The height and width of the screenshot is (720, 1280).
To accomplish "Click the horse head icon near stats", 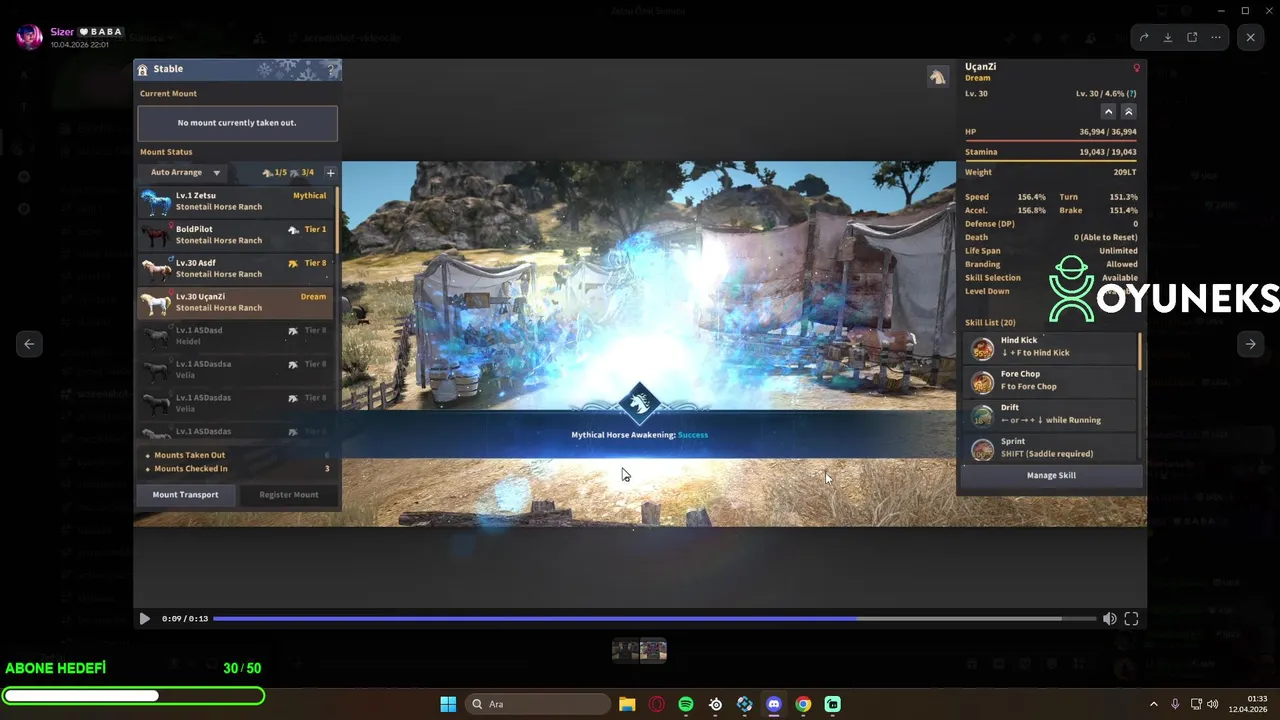I will (937, 77).
